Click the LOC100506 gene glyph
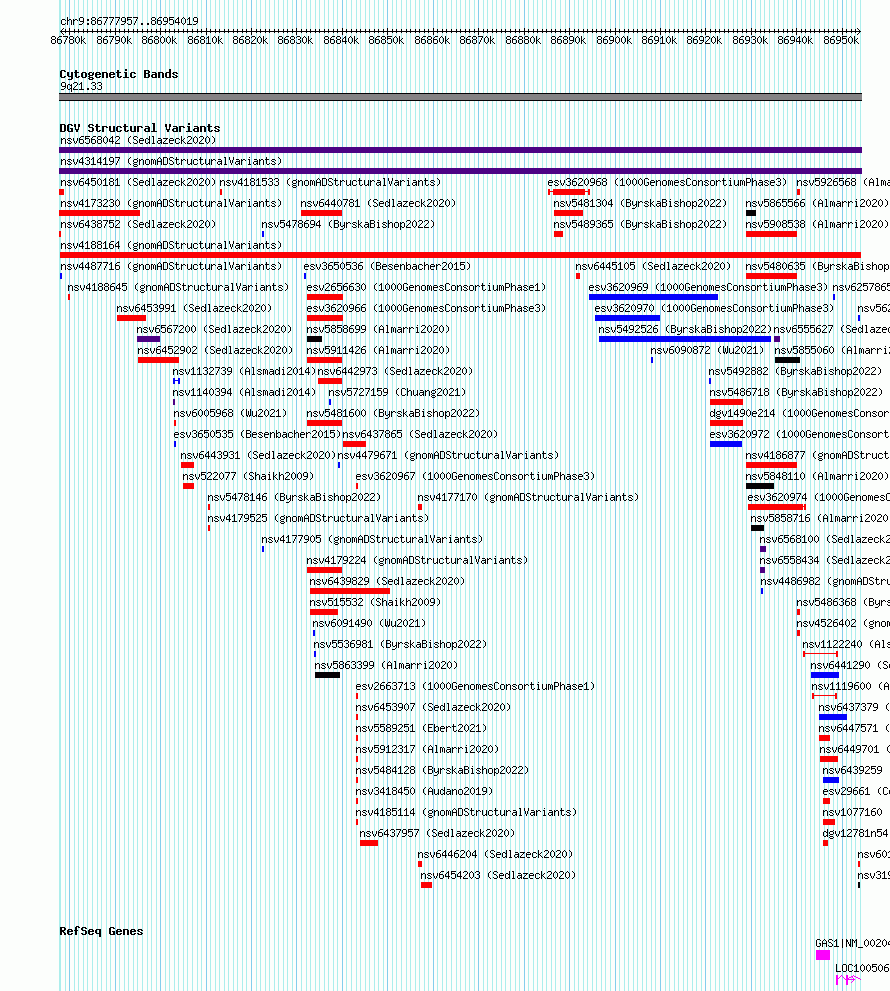890x991 pixels. [x=848, y=980]
